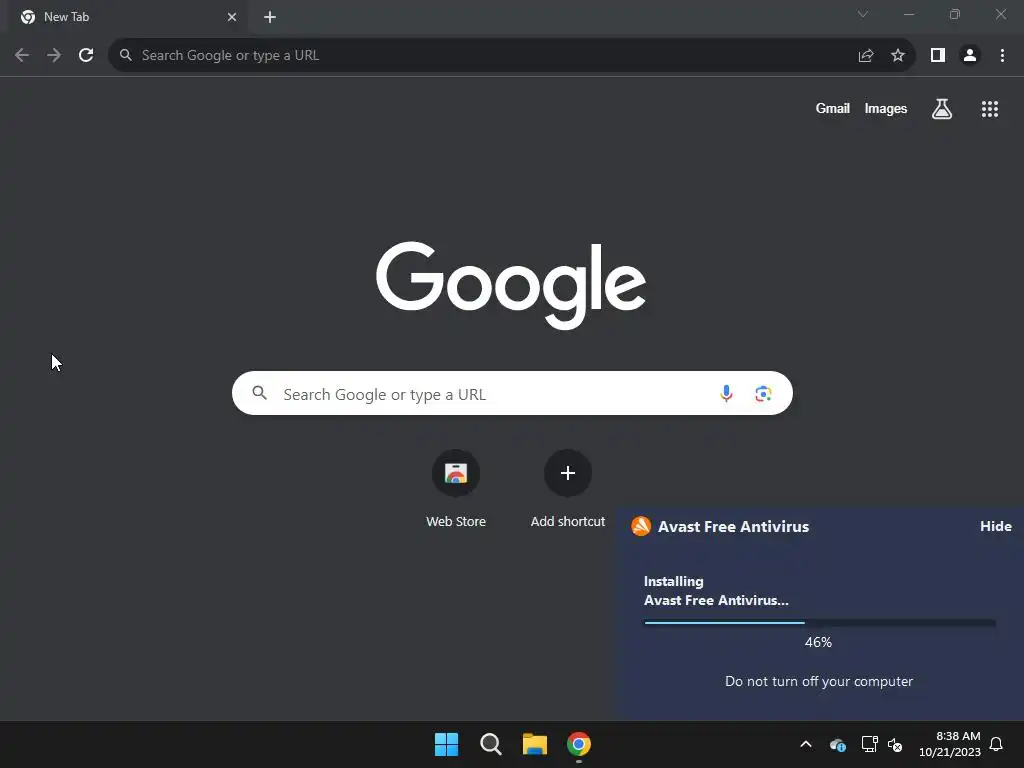
Task: Hide the Avast installer popup
Action: (x=995, y=526)
